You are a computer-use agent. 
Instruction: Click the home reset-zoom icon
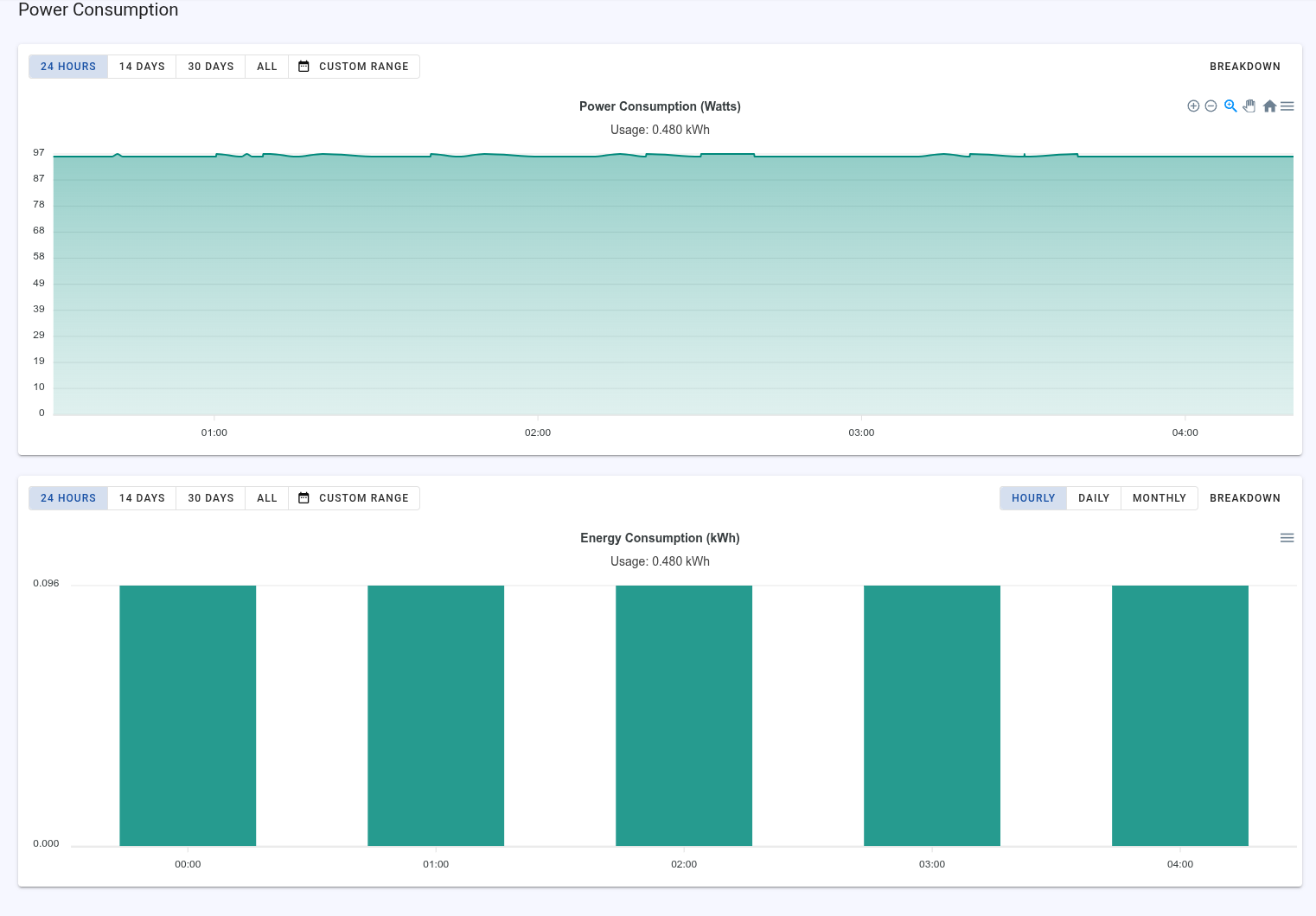[x=1268, y=106]
